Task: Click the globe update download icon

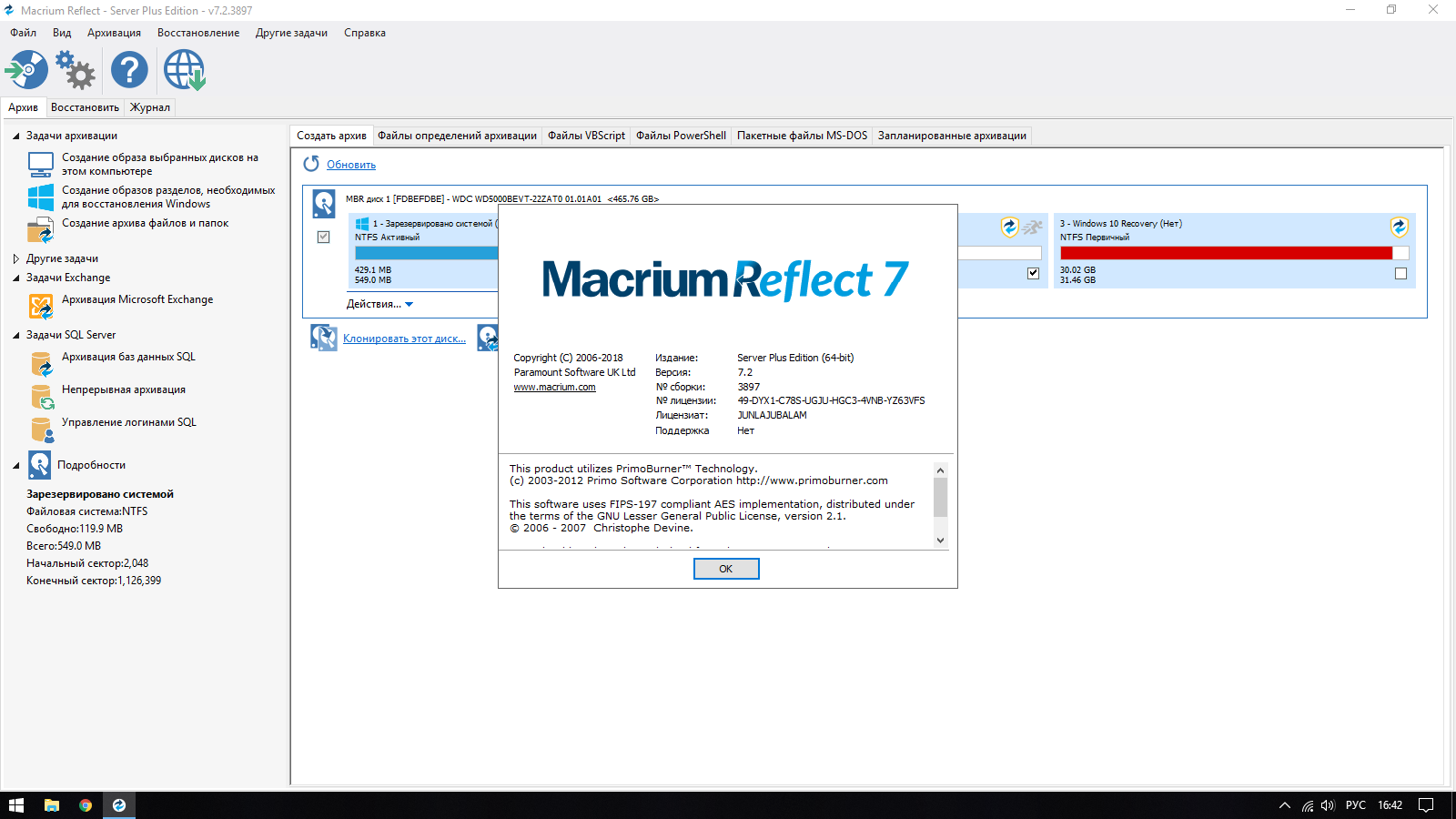Action: tap(185, 70)
